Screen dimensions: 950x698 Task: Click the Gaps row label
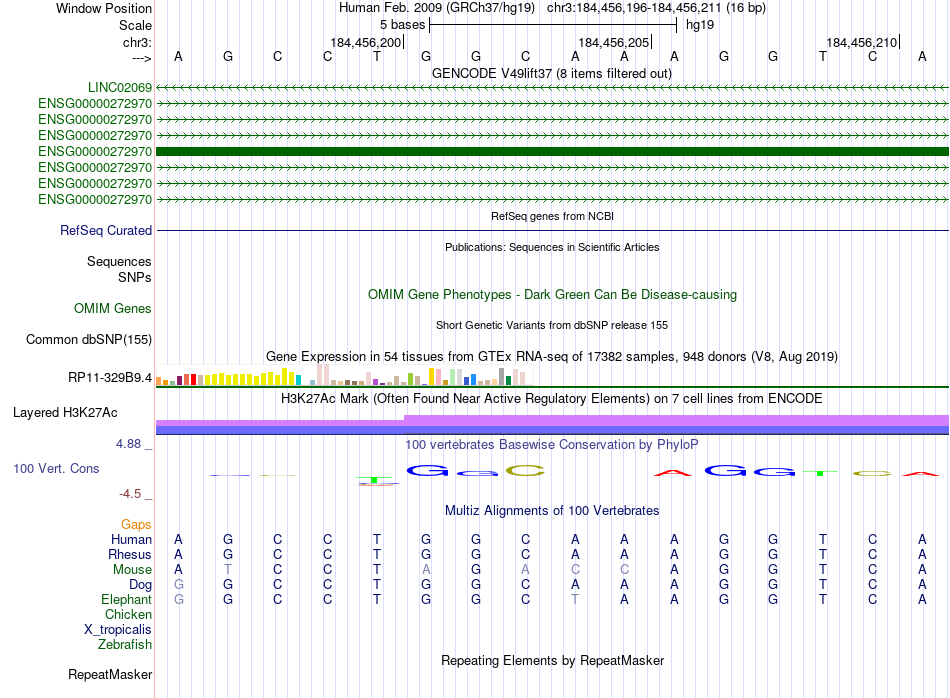click(x=136, y=524)
